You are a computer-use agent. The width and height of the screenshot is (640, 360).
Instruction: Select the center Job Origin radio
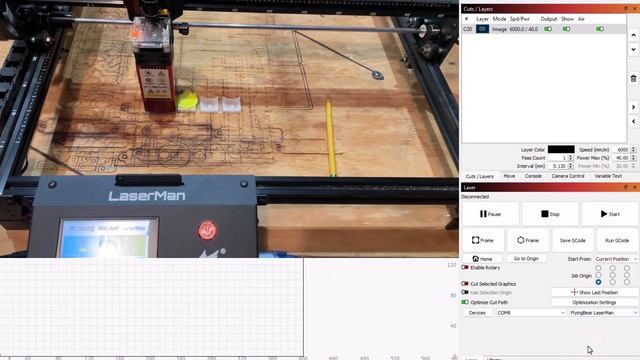[x=613, y=275]
